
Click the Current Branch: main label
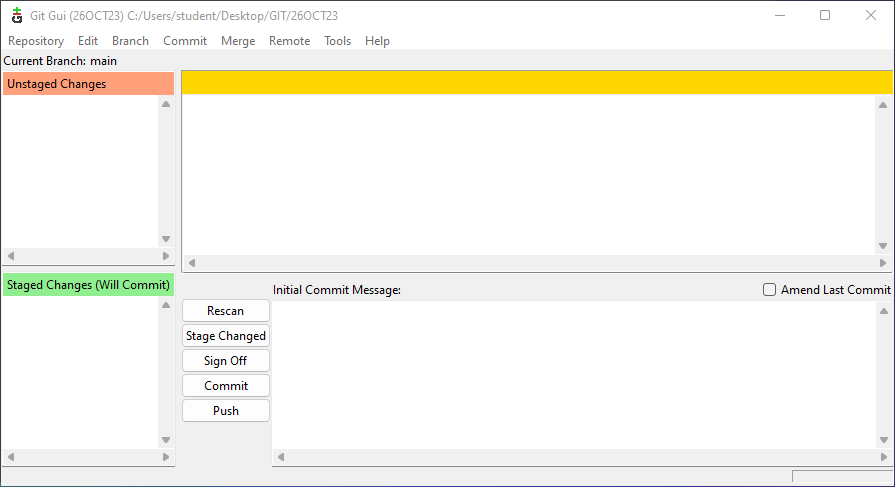click(60, 61)
